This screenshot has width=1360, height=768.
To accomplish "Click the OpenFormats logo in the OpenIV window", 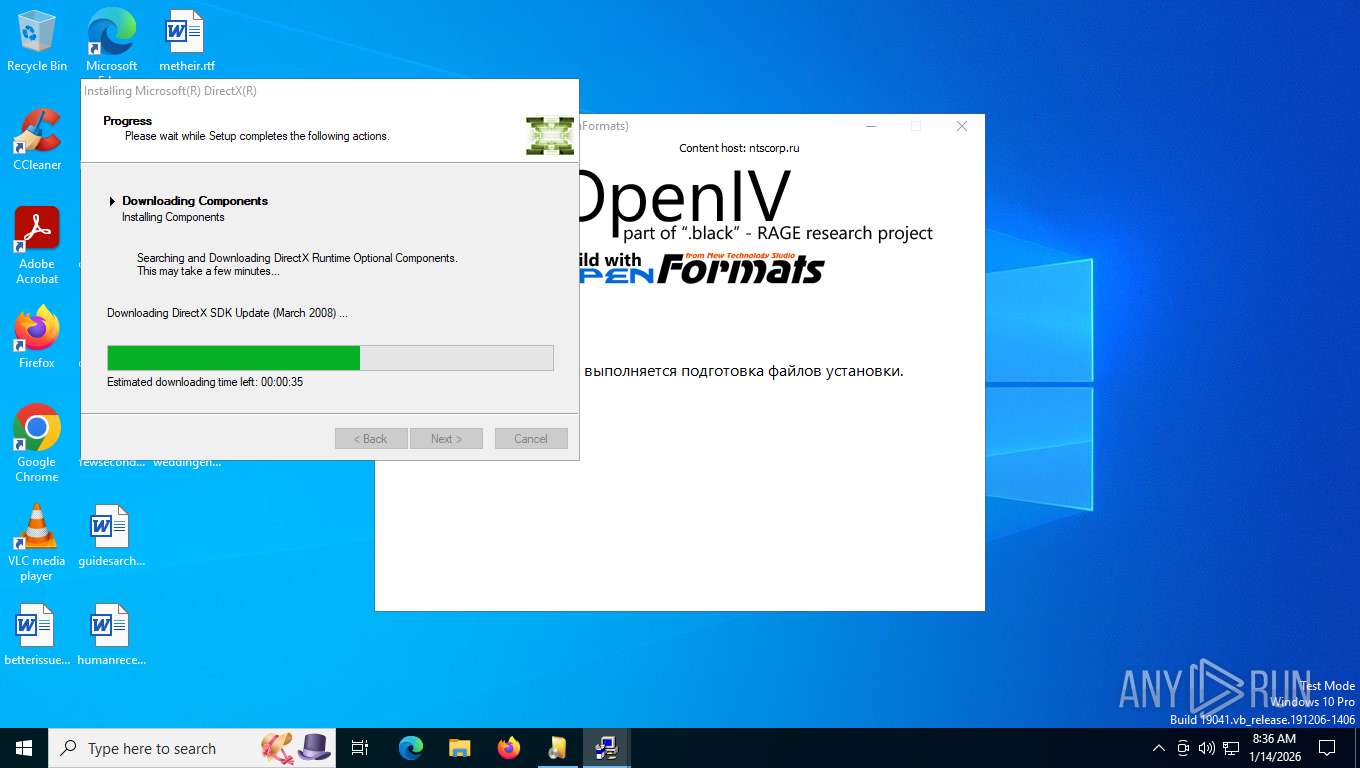I will click(702, 269).
